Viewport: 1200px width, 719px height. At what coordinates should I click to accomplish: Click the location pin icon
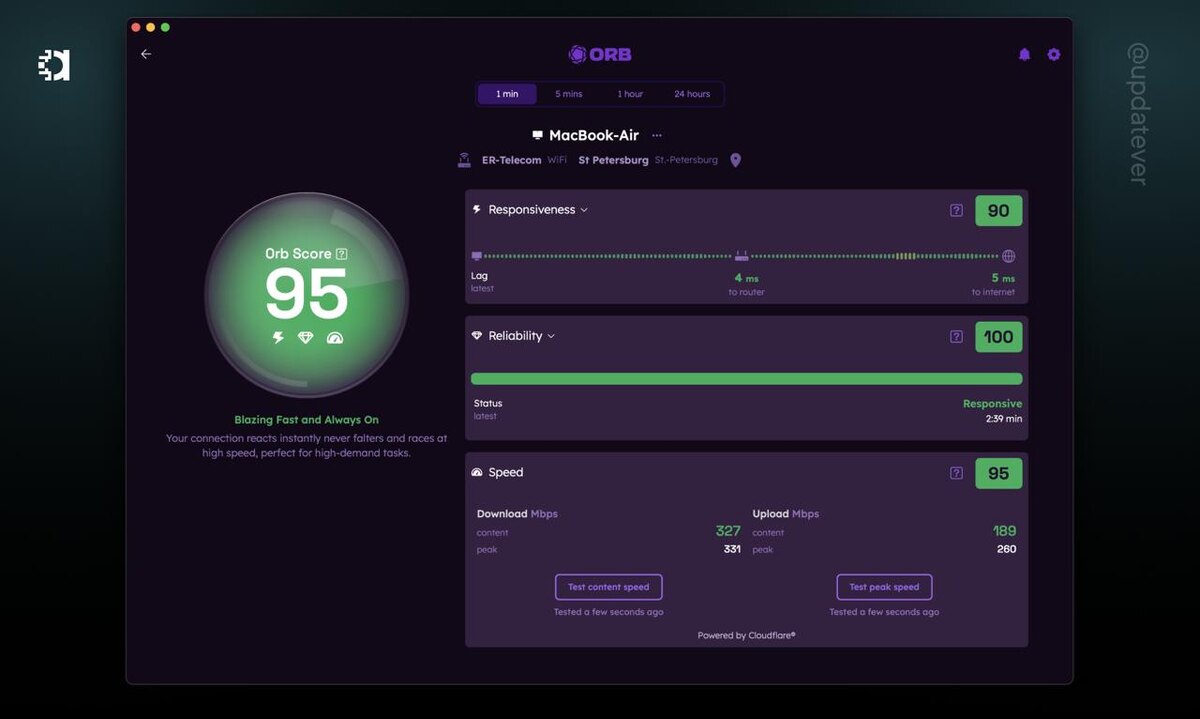click(736, 160)
